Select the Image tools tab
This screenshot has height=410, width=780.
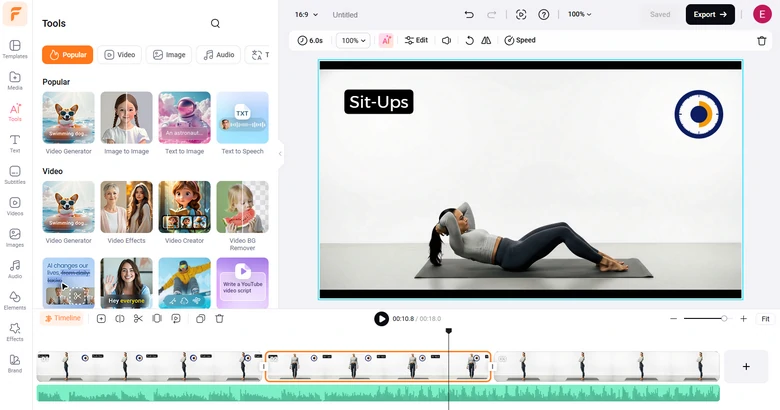[x=169, y=55]
